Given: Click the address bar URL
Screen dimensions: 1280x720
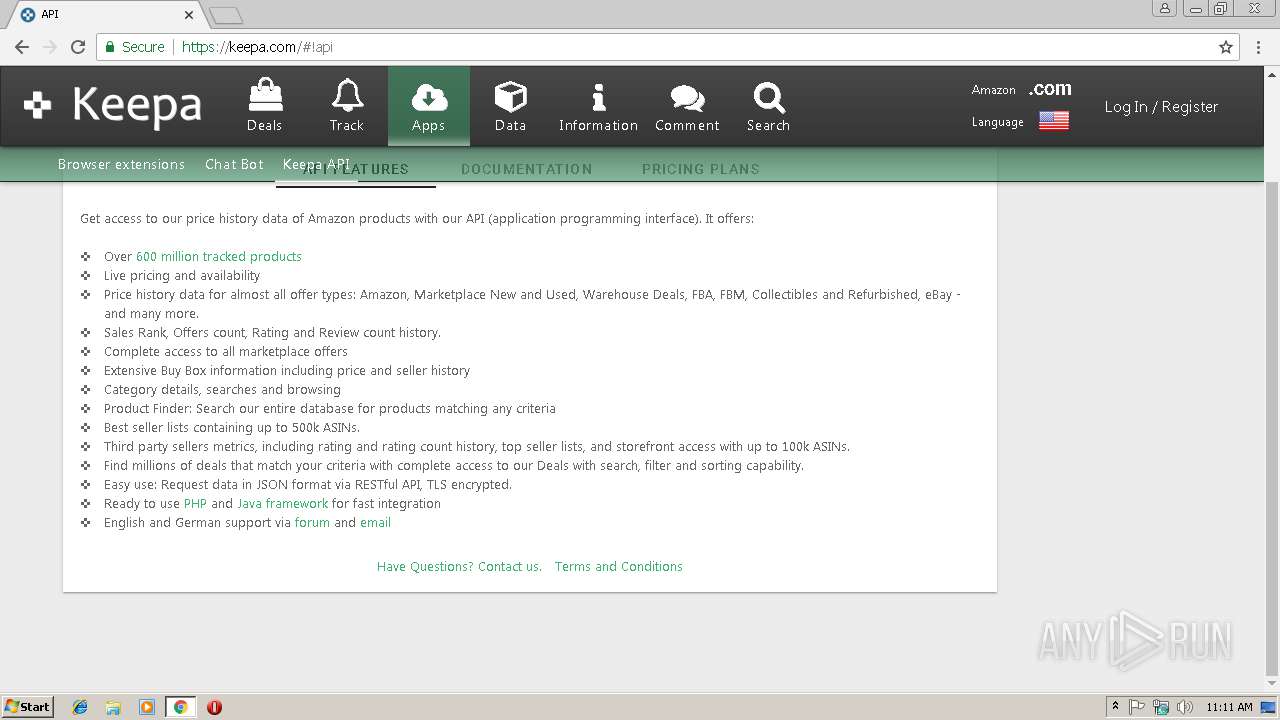Looking at the screenshot, I should point(257,47).
